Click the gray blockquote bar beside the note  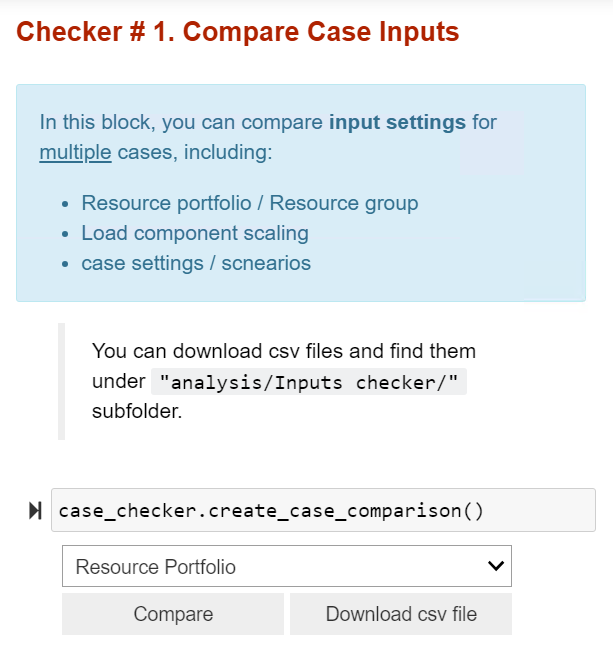[61, 381]
